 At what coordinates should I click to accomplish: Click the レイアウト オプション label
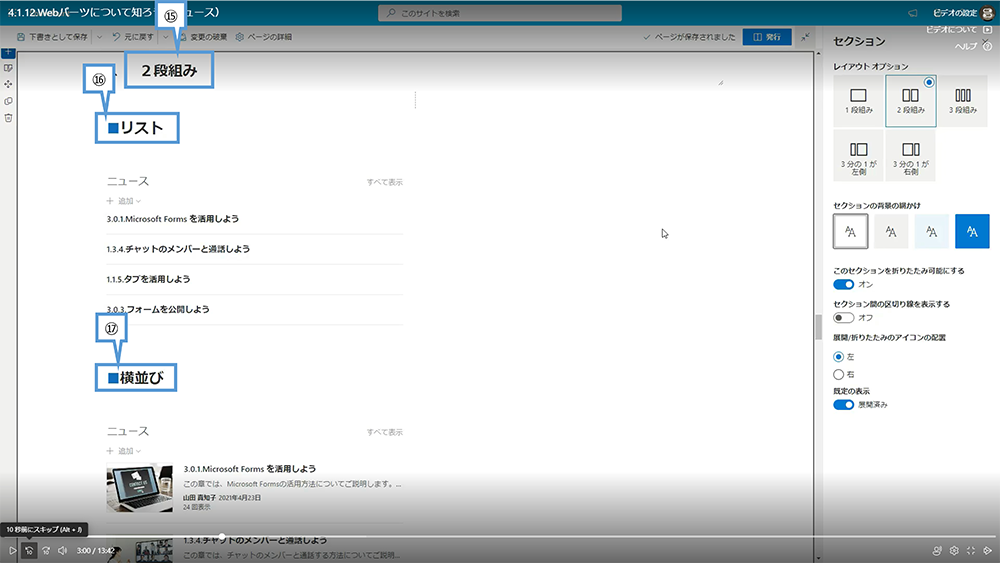tap(871, 66)
